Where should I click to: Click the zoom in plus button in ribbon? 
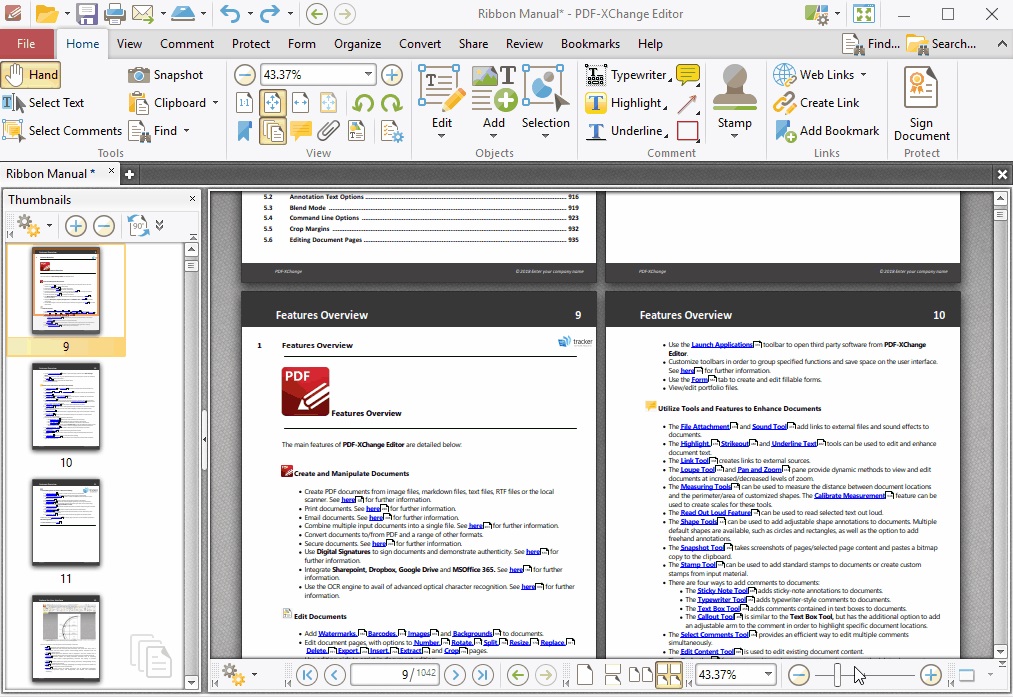click(x=392, y=75)
